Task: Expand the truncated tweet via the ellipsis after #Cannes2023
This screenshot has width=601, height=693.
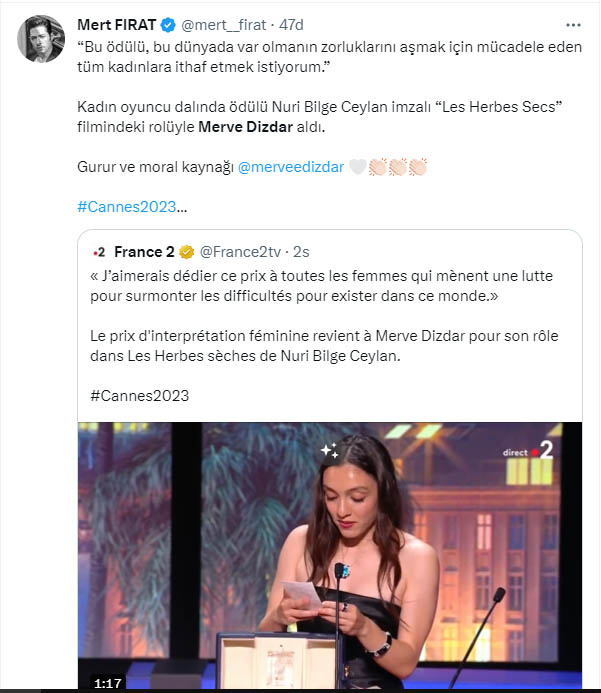Action: point(182,207)
